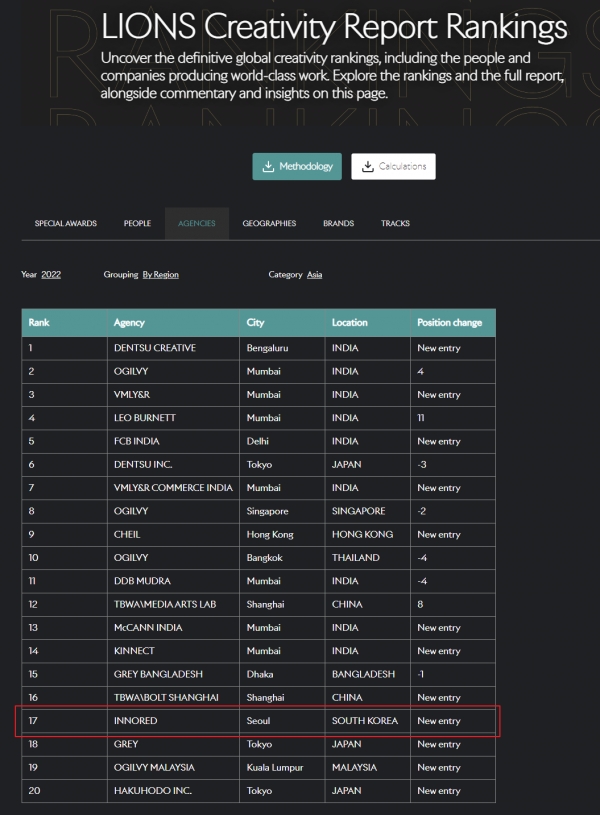Select the DENTSU INC. agency cell
Screen dimensions: 600x815
pos(173,464)
